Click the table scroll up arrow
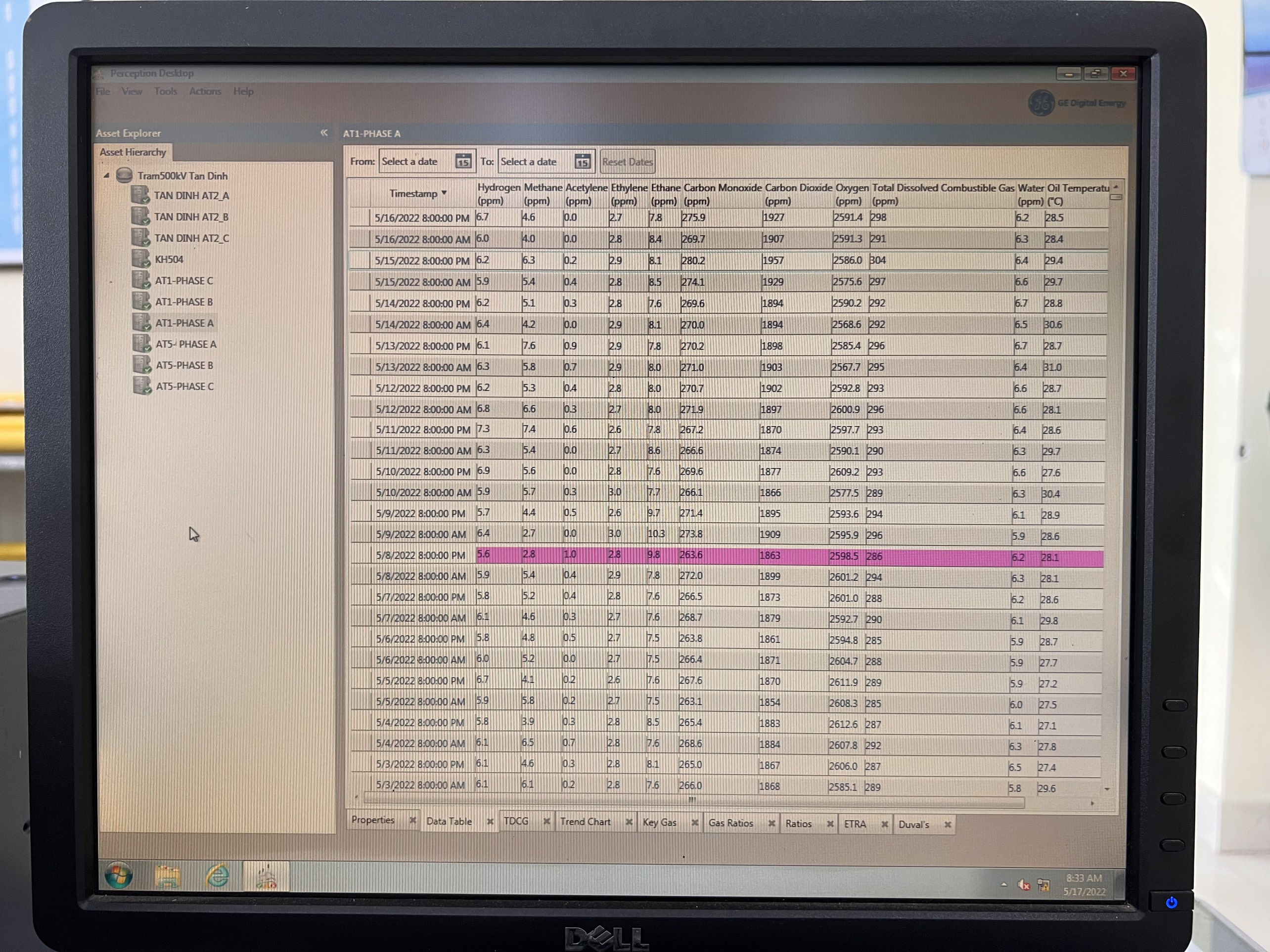Image resolution: width=1270 pixels, height=952 pixels. point(1116,187)
